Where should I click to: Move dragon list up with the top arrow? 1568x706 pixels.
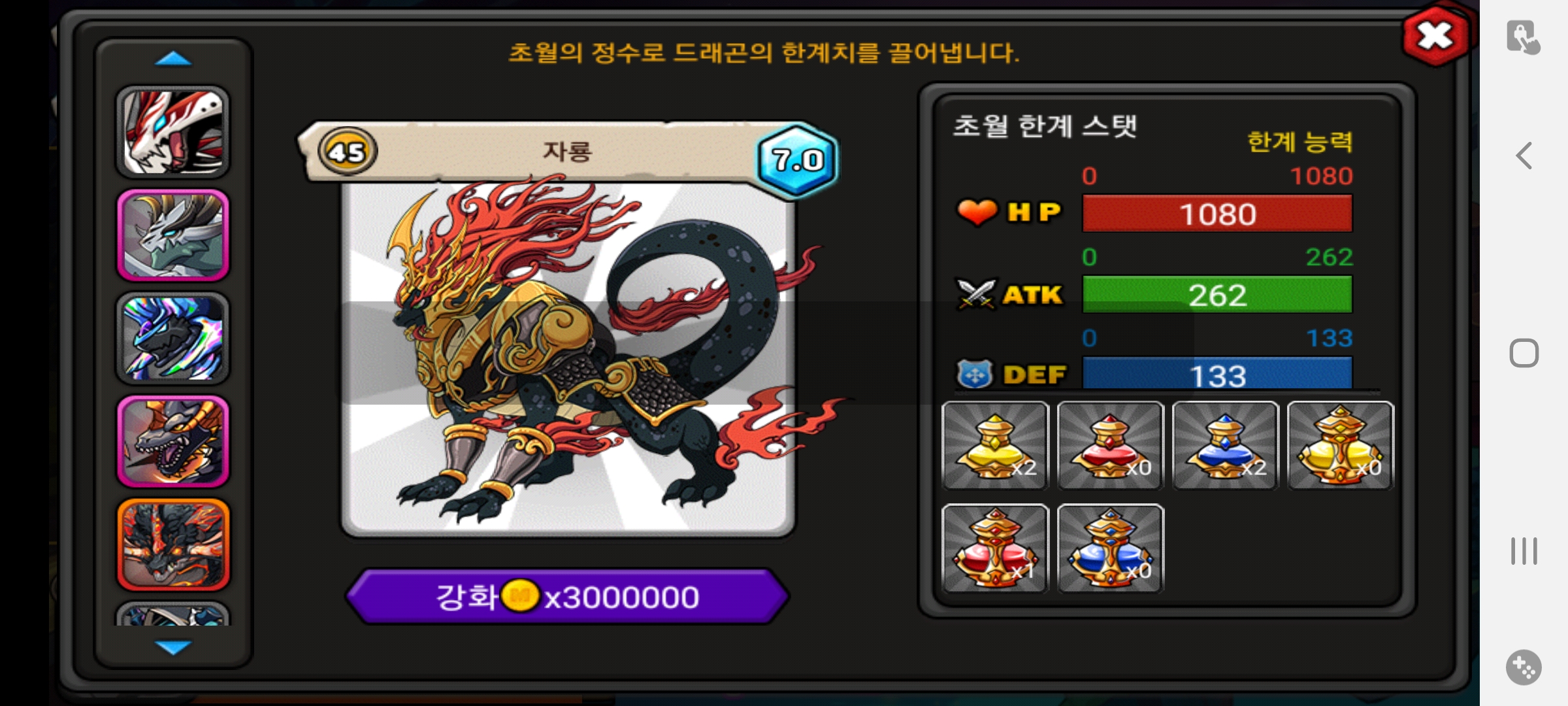click(x=173, y=59)
